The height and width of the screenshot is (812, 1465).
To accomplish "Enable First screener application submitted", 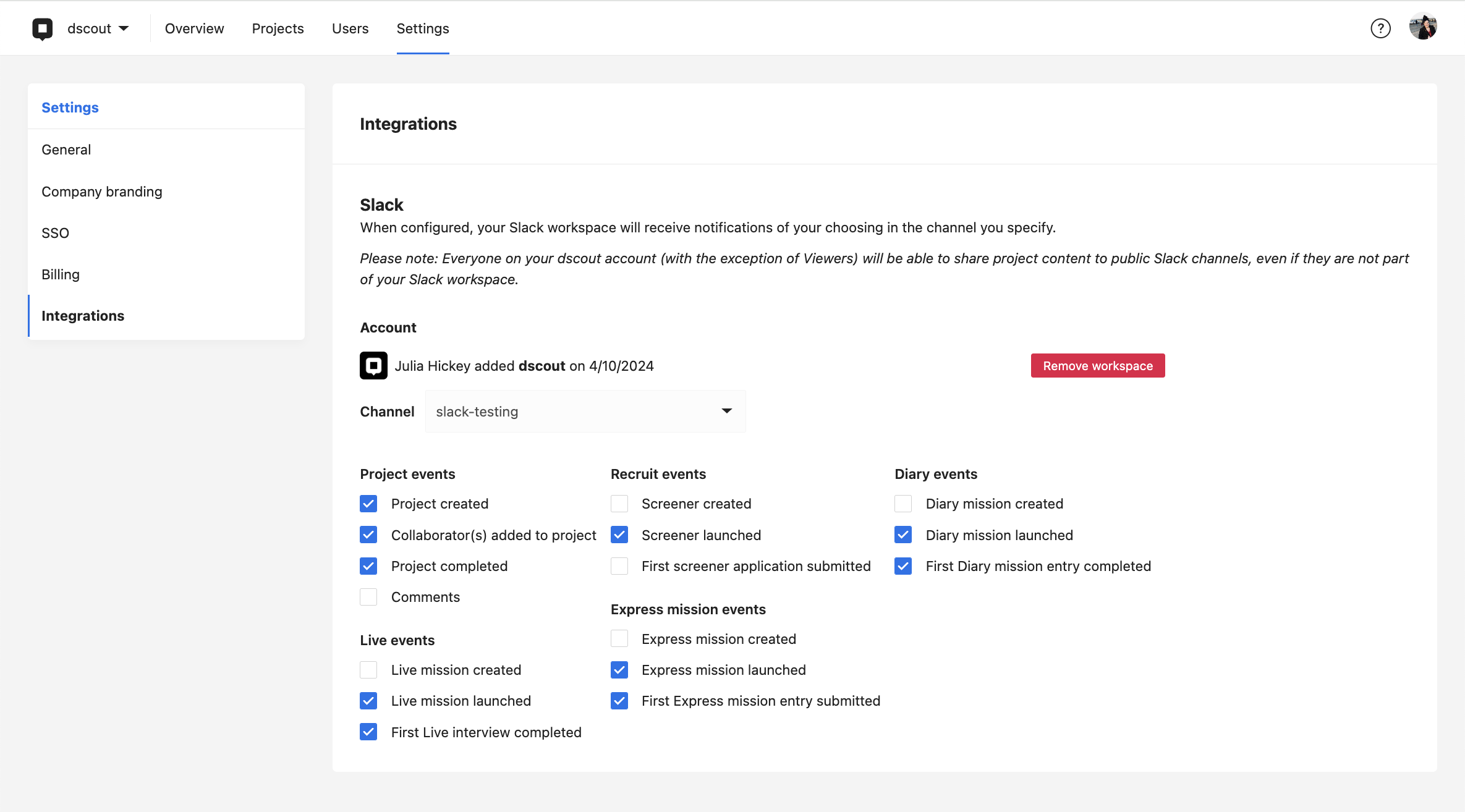I will (x=619, y=566).
